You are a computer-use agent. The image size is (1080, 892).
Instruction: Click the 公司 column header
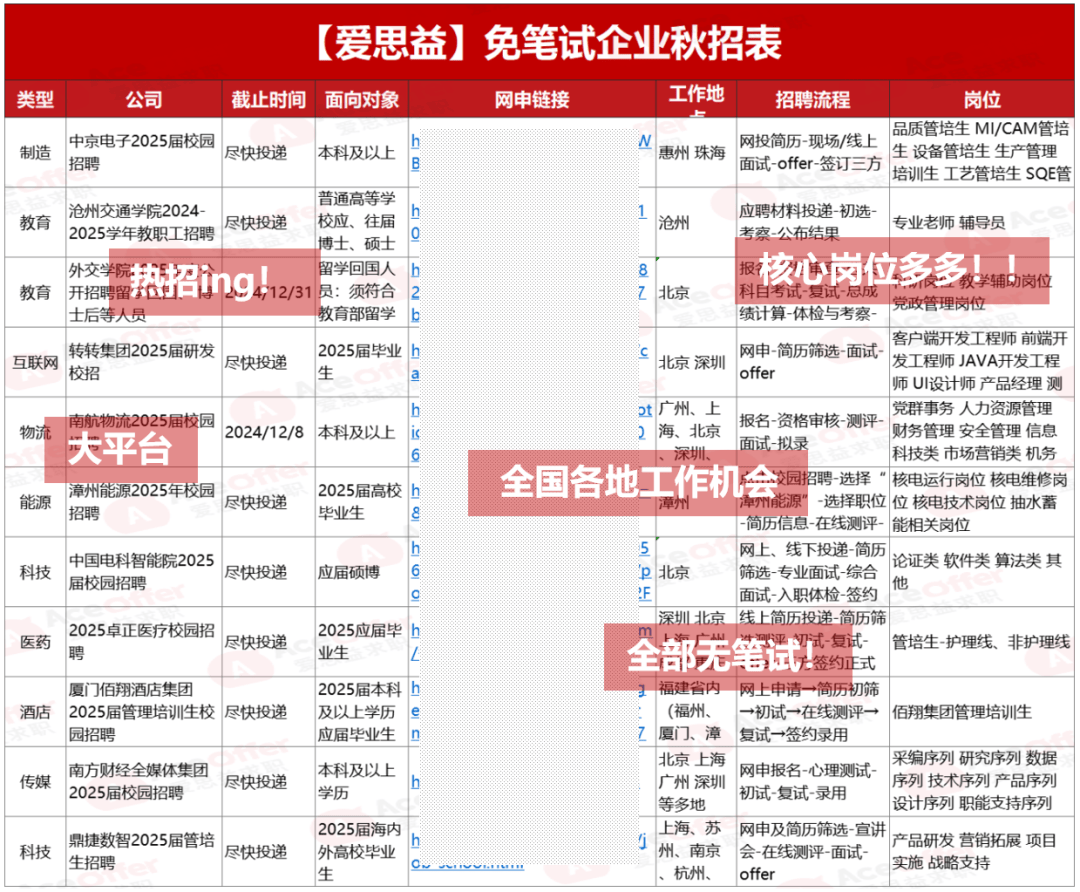click(x=144, y=99)
